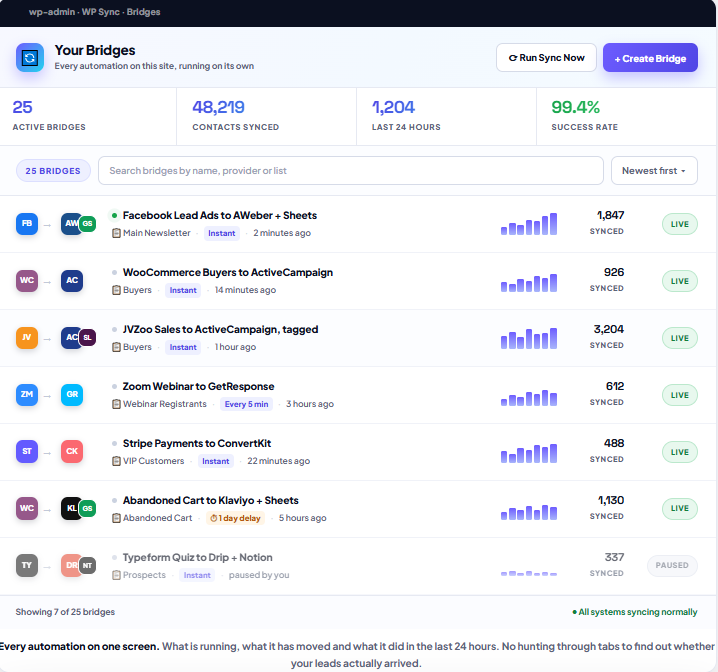The height and width of the screenshot is (672, 718).
Task: Click ST Stripe source icon
Action: [x=27, y=451]
